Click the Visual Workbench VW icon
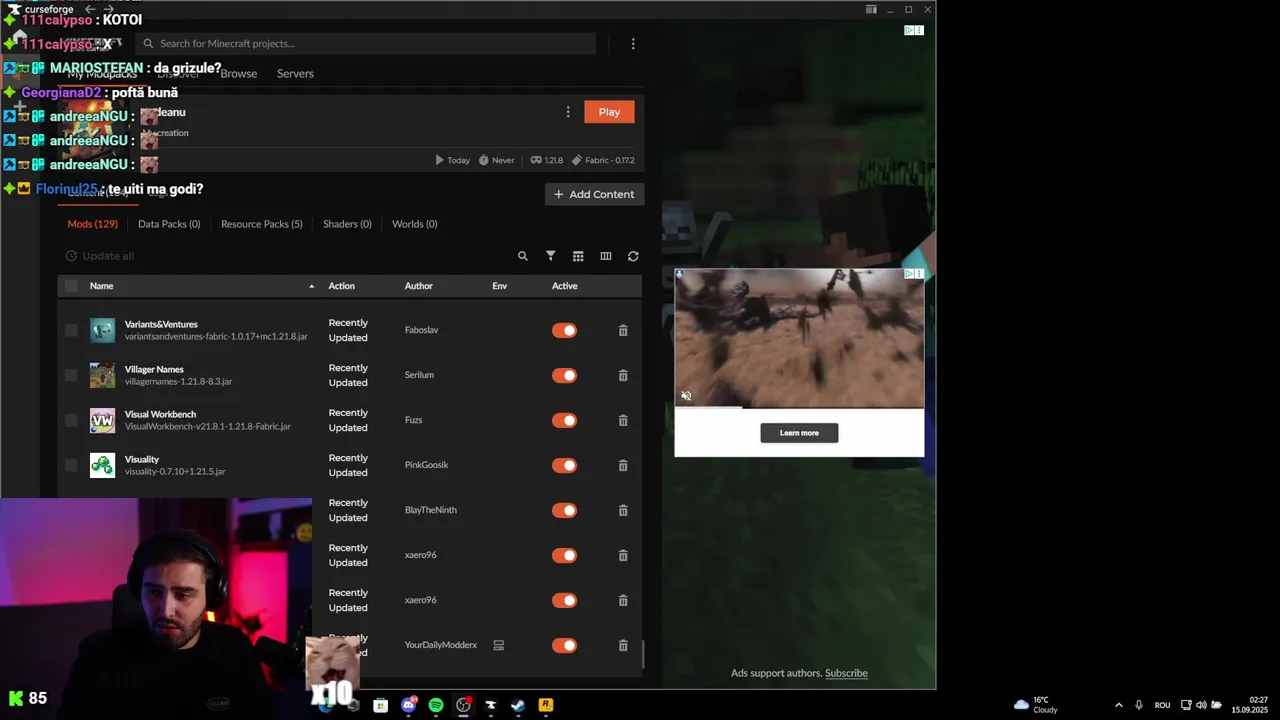The width and height of the screenshot is (1280, 720). click(102, 420)
